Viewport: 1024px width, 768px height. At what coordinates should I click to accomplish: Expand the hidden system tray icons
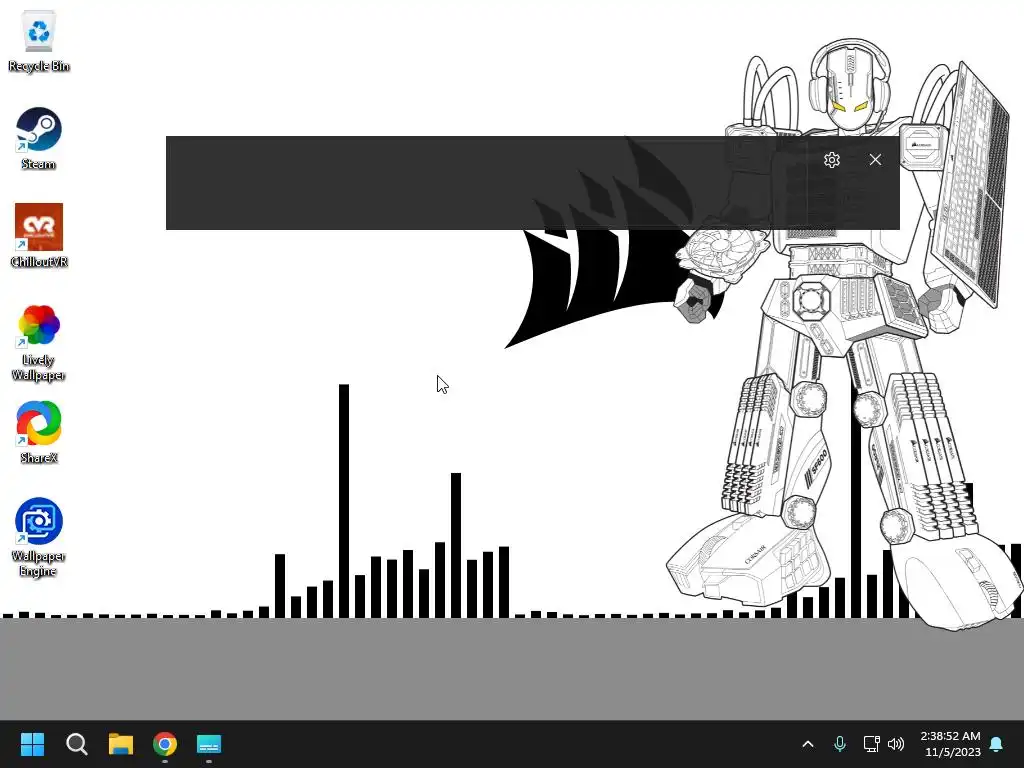[808, 744]
